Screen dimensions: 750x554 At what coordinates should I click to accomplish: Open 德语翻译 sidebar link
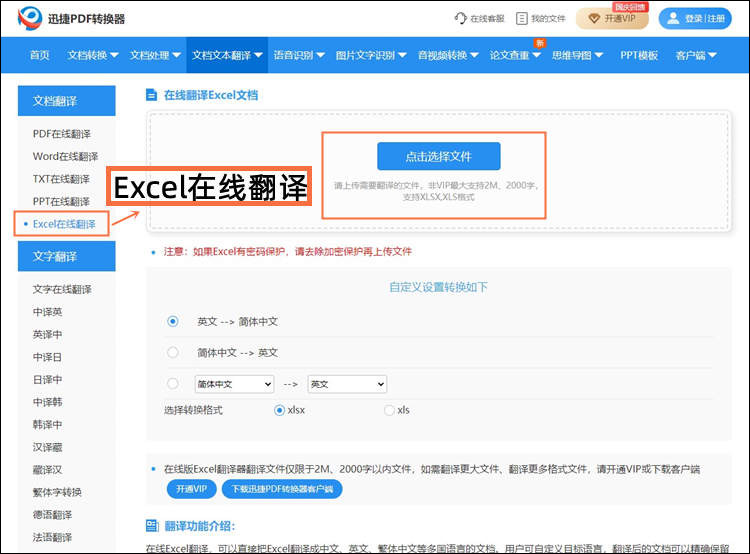53,515
